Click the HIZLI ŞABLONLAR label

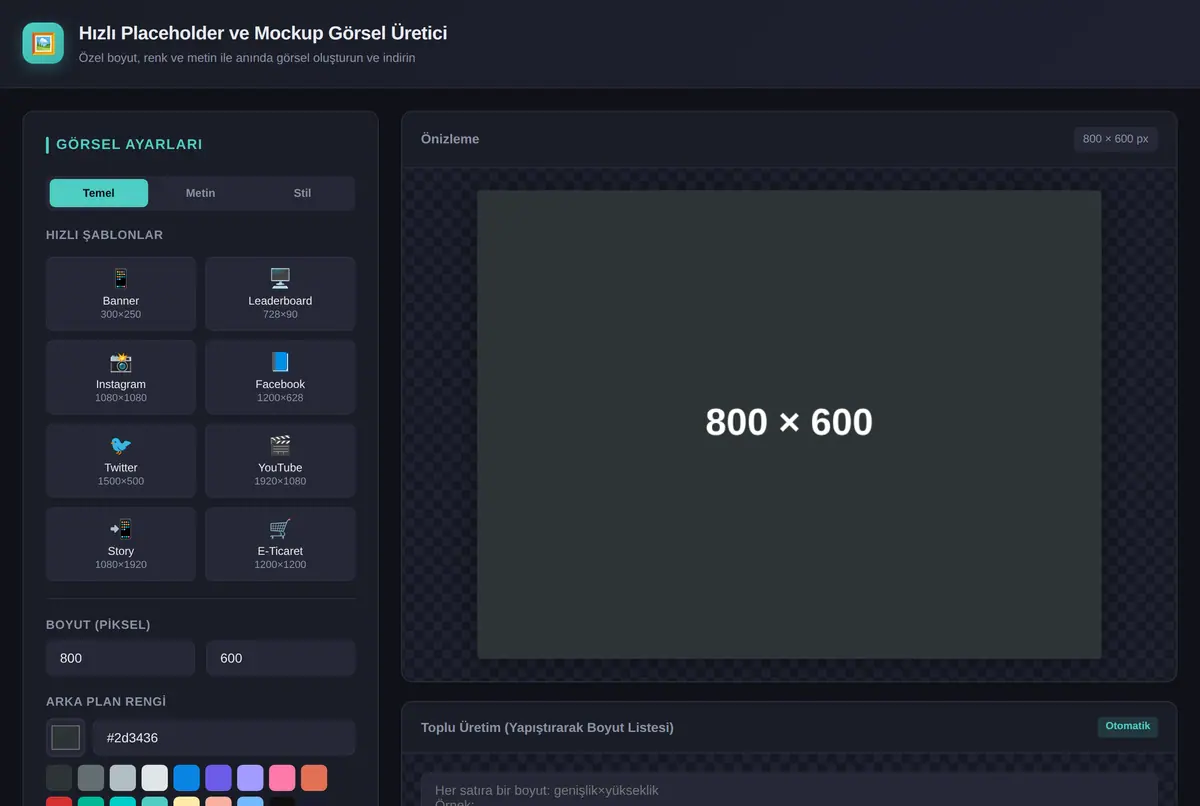coord(104,235)
